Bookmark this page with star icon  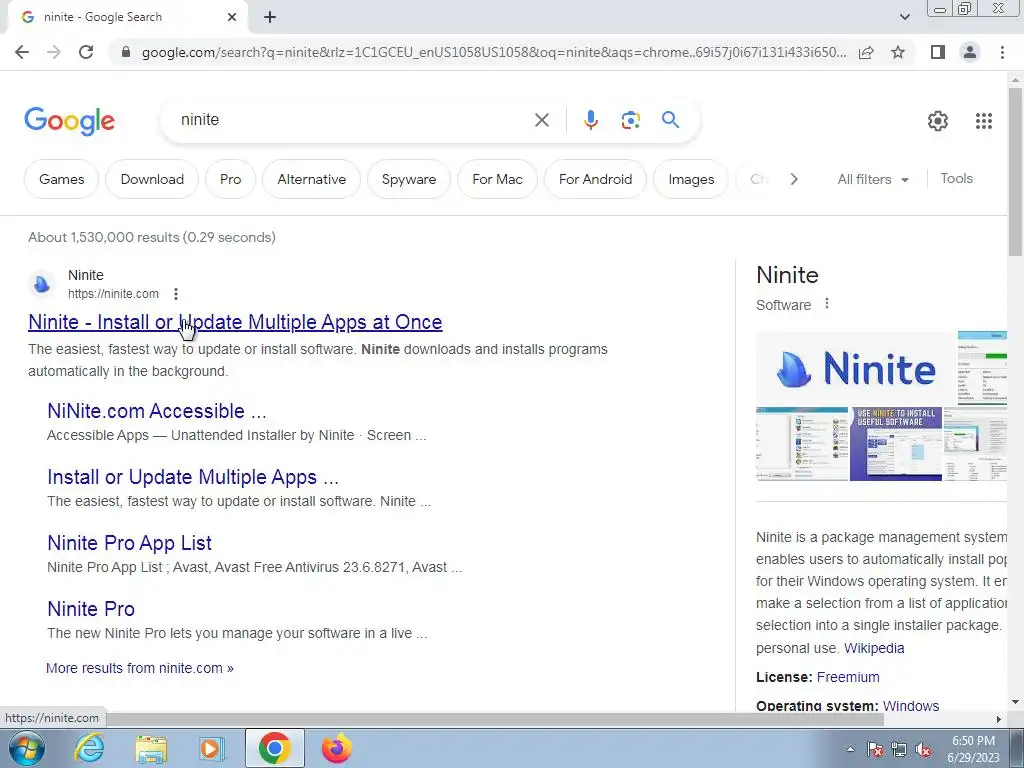click(x=898, y=52)
